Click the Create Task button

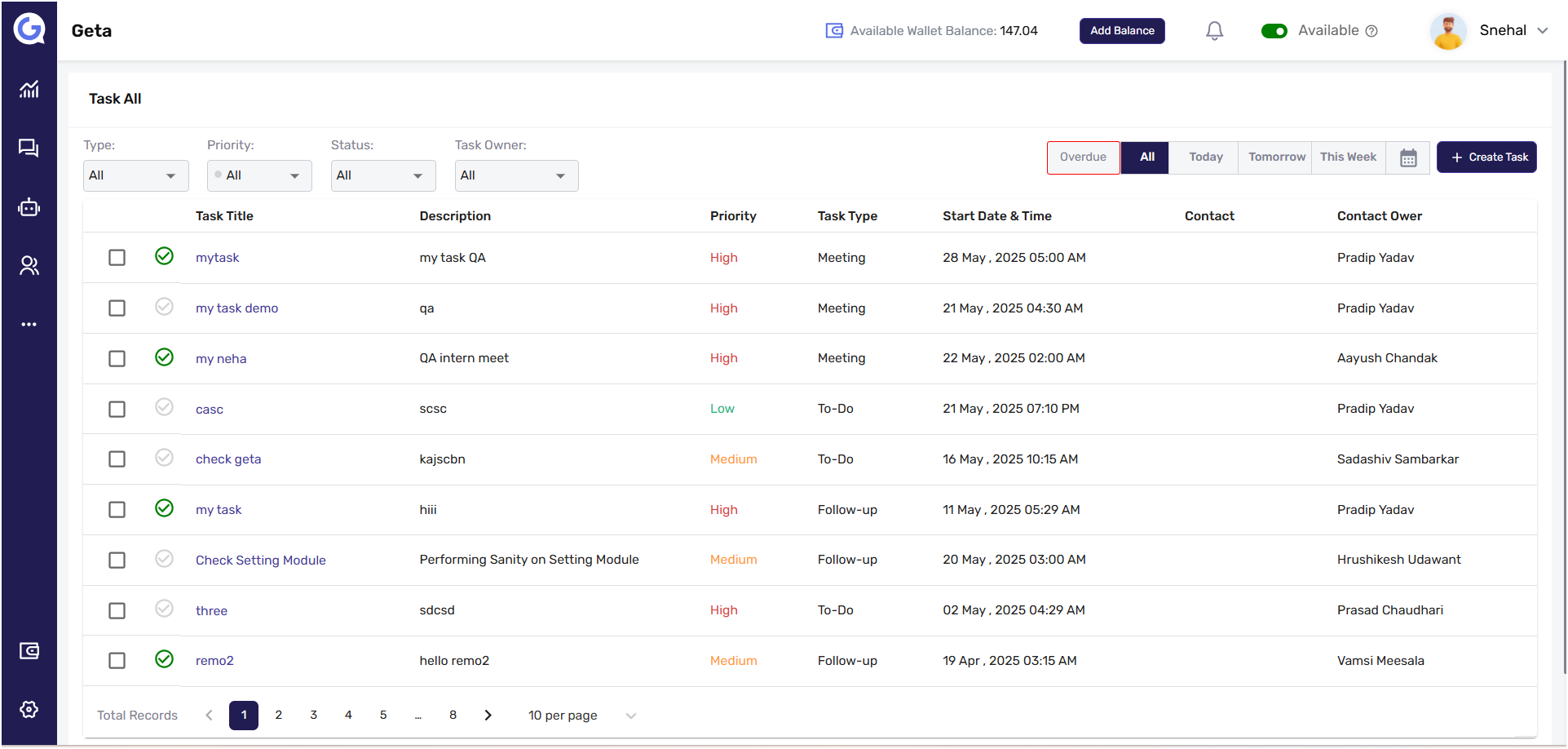coord(1486,157)
